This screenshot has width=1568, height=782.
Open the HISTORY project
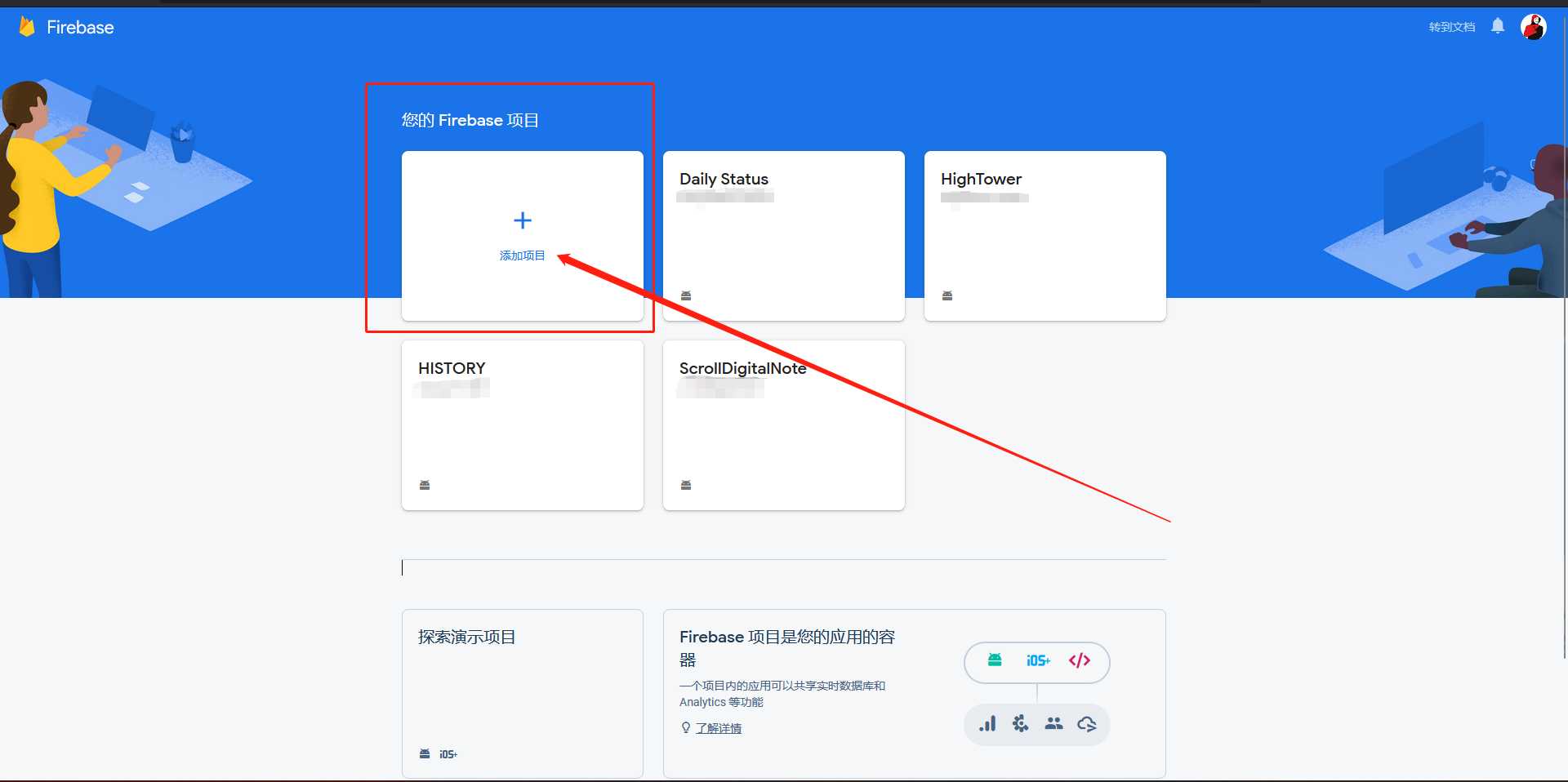pos(523,425)
